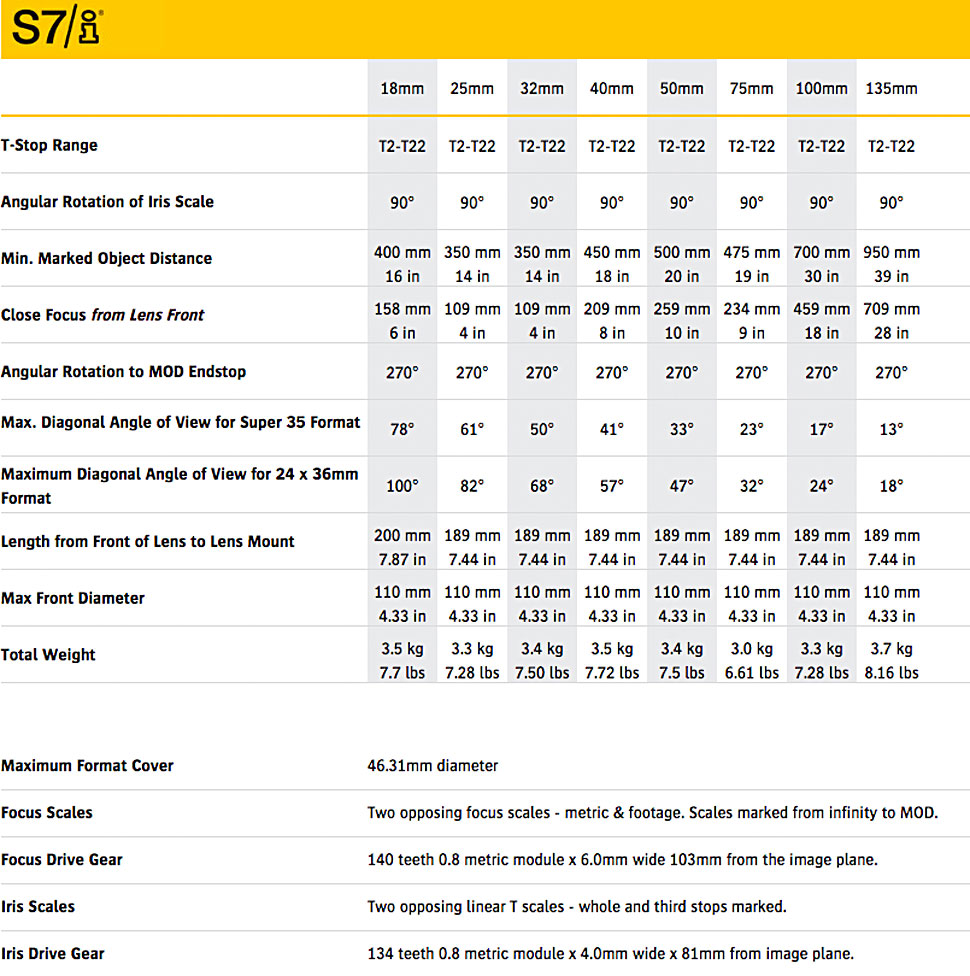970x976 pixels.
Task: Click the "Iris Drive Gear" label
Action: click(x=53, y=954)
